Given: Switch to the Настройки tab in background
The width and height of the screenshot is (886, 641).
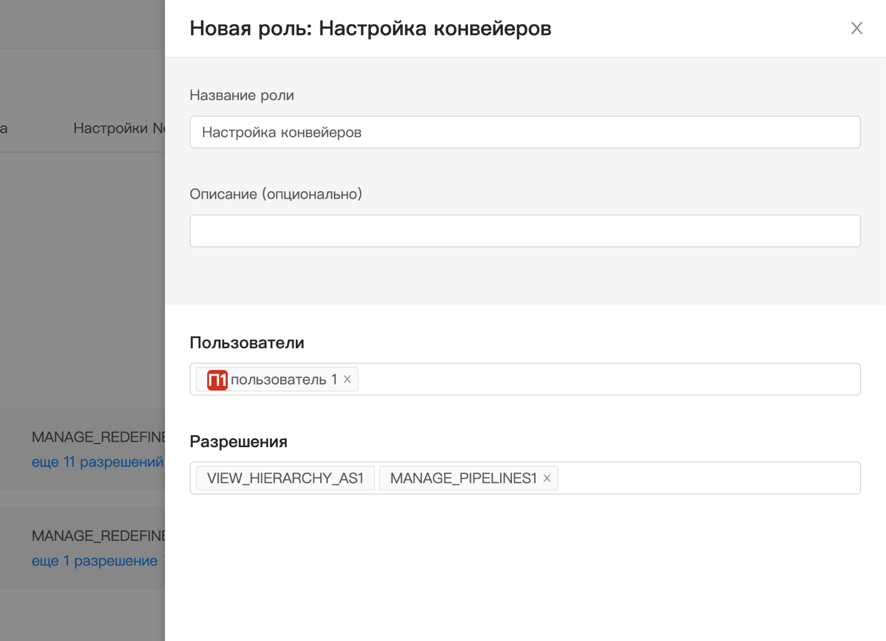Looking at the screenshot, I should pos(118,128).
